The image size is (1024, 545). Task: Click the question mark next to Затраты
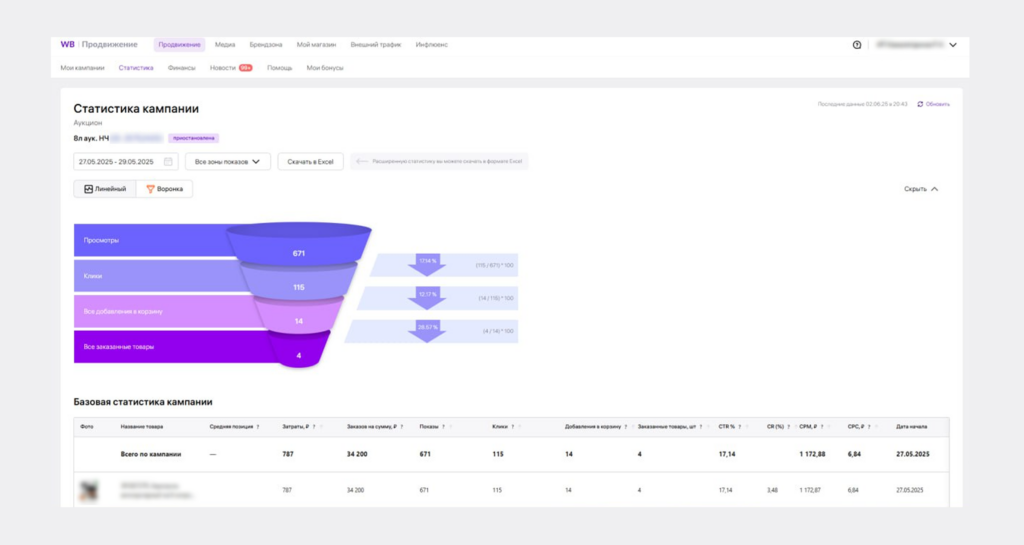tap(314, 426)
